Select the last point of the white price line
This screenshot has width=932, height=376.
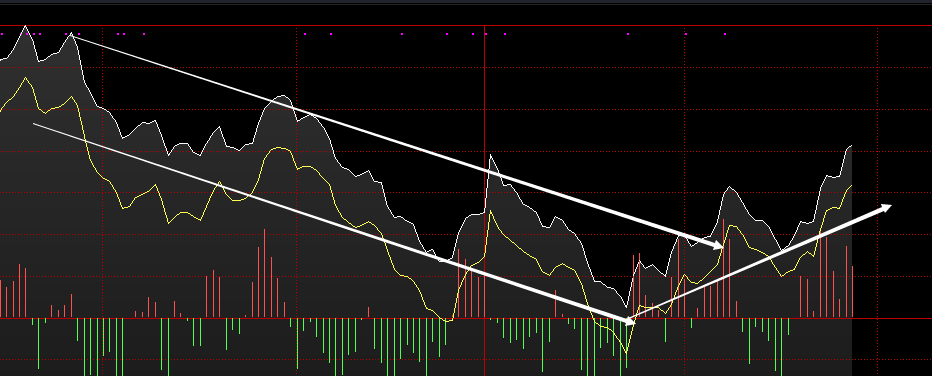click(851, 146)
